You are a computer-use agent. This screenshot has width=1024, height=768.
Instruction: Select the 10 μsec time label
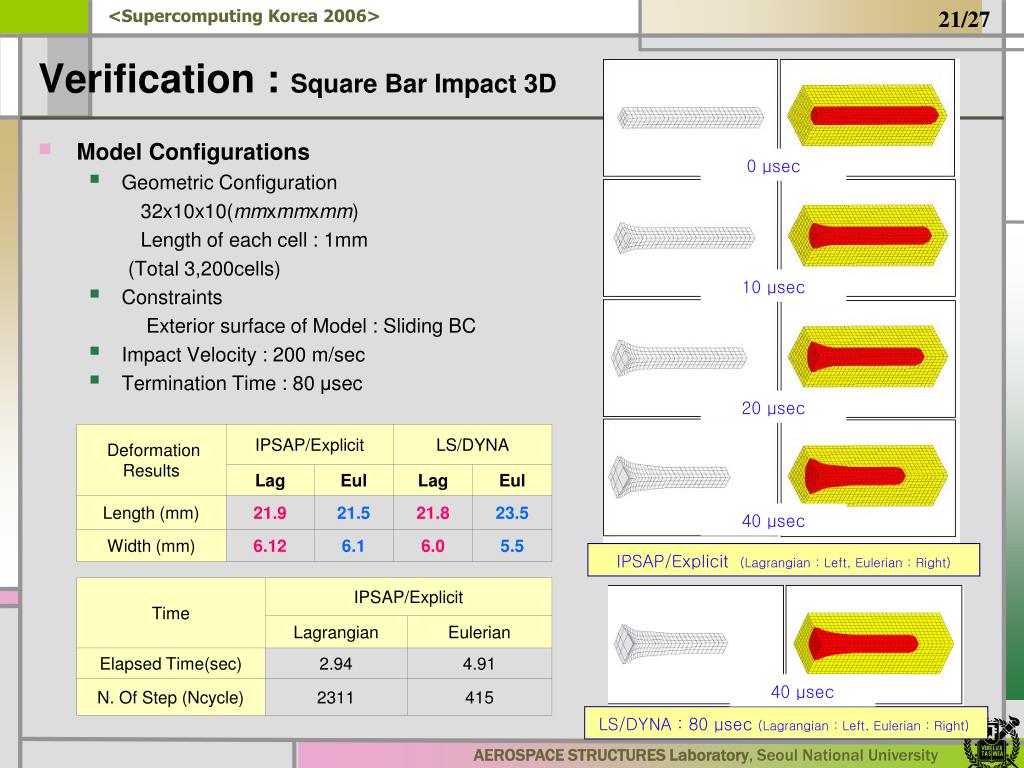point(773,287)
